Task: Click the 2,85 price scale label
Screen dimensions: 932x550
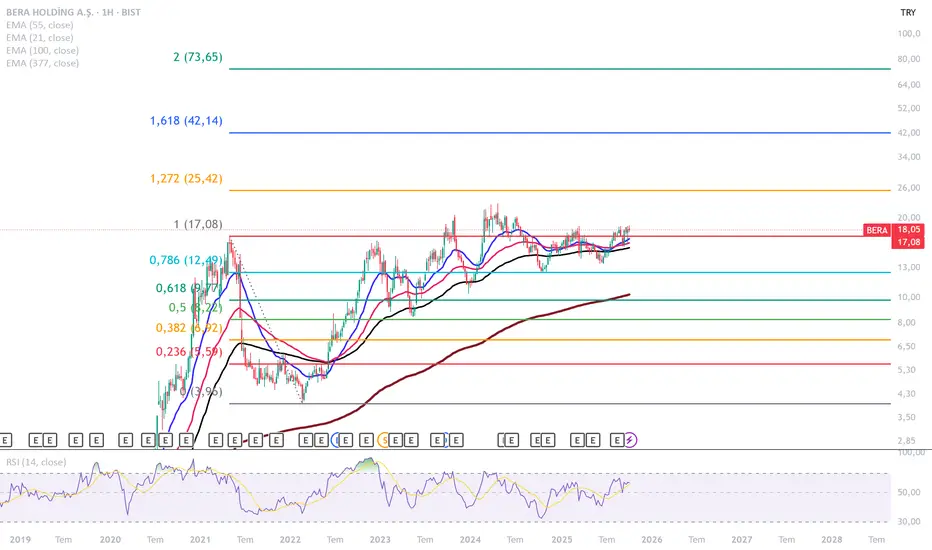Action: pyautogui.click(x=908, y=441)
